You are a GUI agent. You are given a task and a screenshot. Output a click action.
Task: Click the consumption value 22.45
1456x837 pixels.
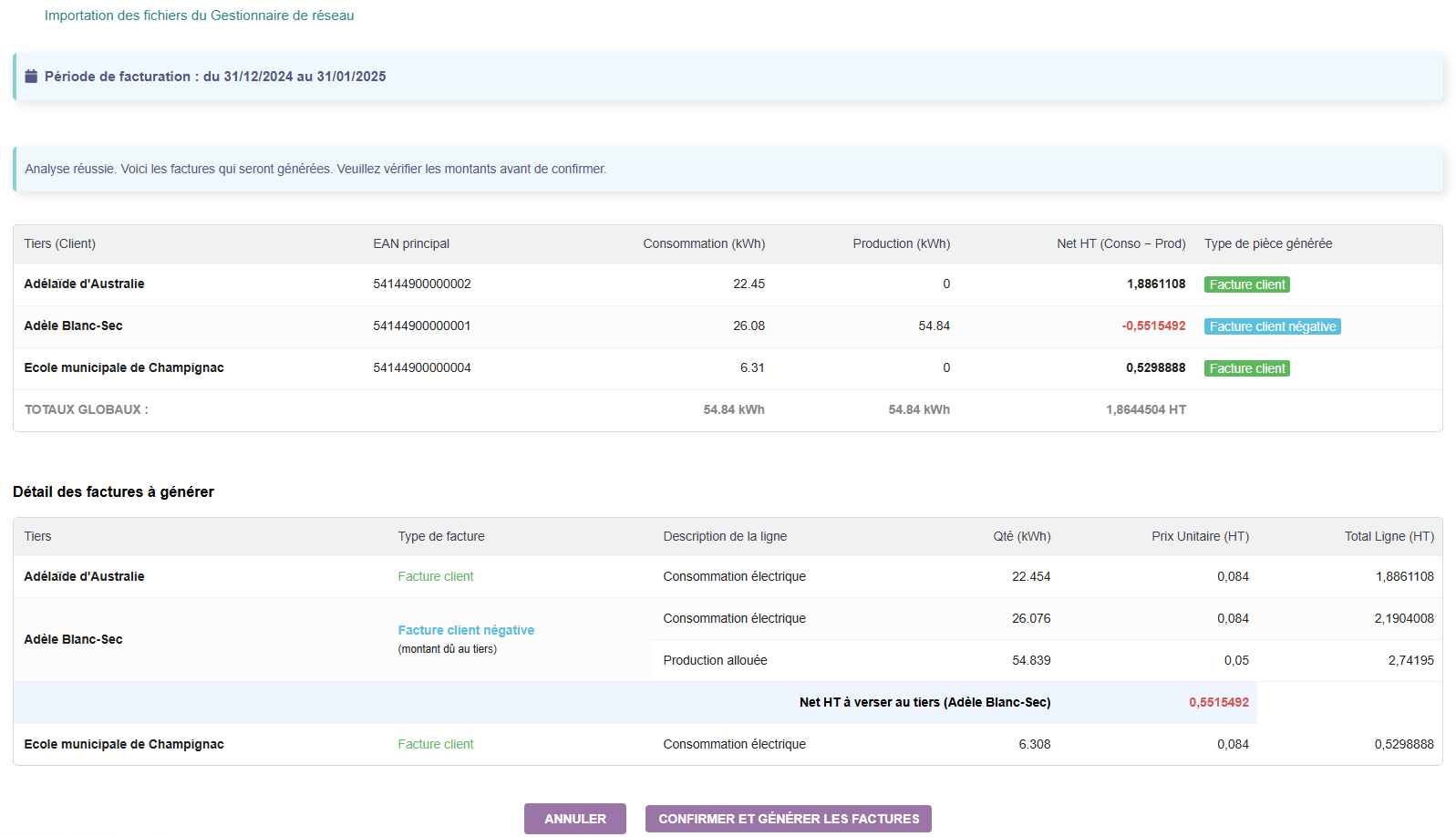(749, 284)
